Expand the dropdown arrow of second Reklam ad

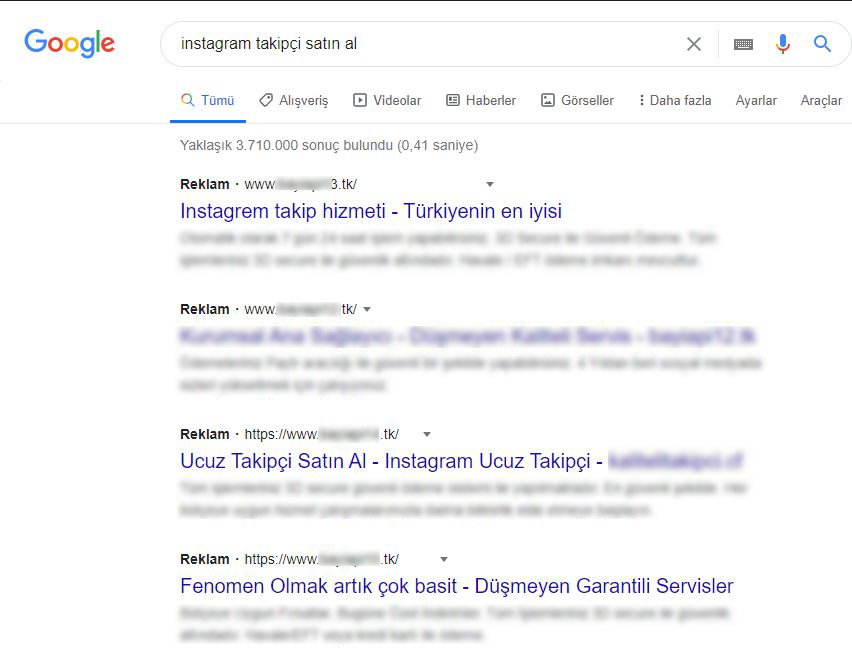coord(367,310)
